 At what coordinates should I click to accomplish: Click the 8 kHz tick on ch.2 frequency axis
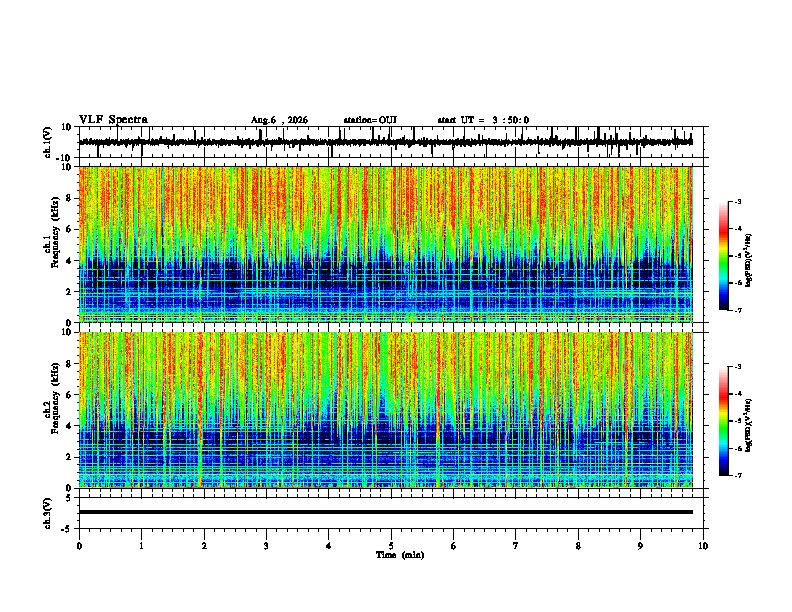[69, 364]
